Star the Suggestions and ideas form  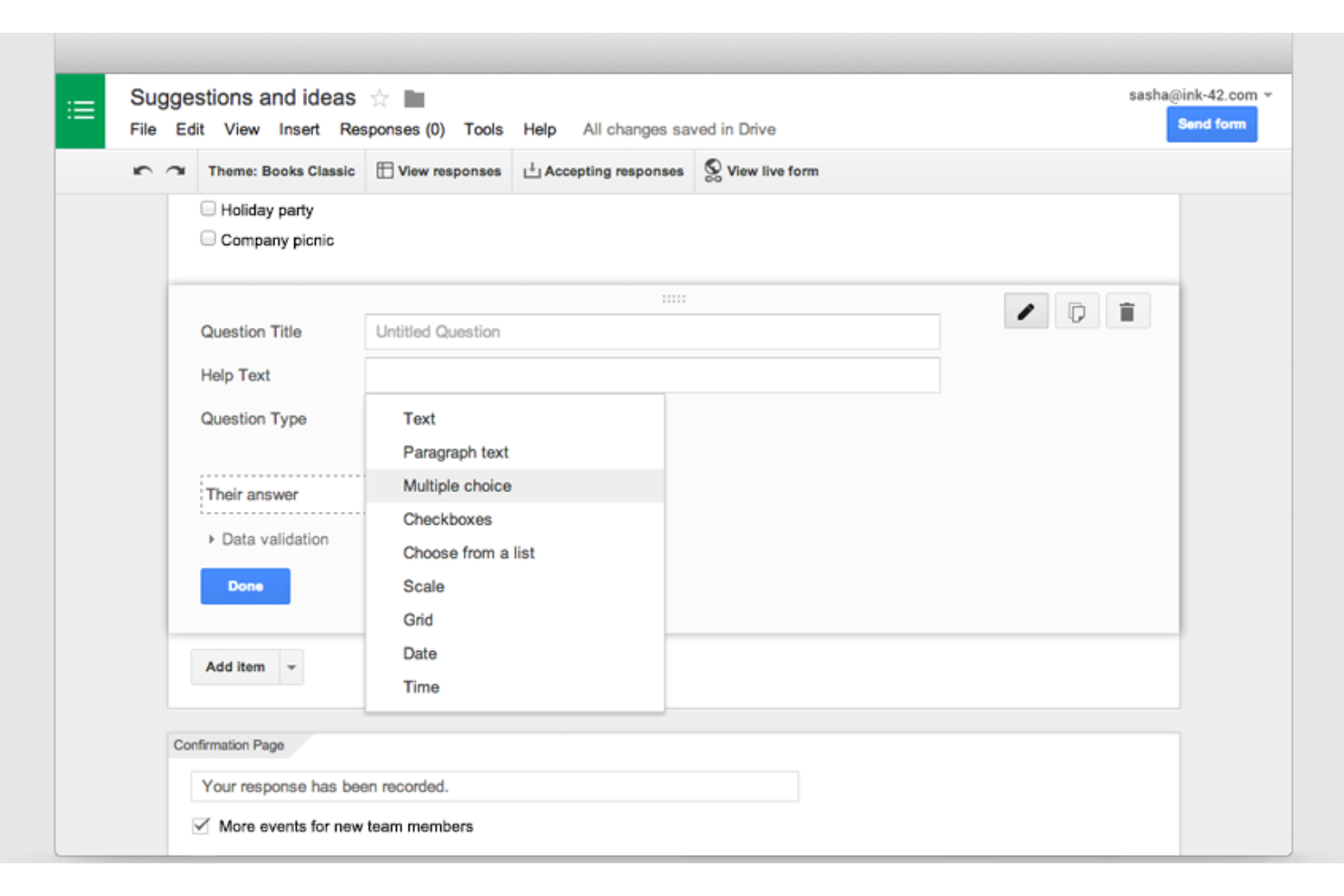point(380,97)
